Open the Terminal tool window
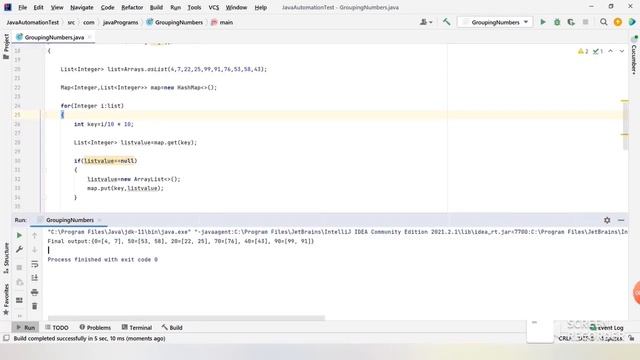This screenshot has width=640, height=360. click(x=137, y=327)
